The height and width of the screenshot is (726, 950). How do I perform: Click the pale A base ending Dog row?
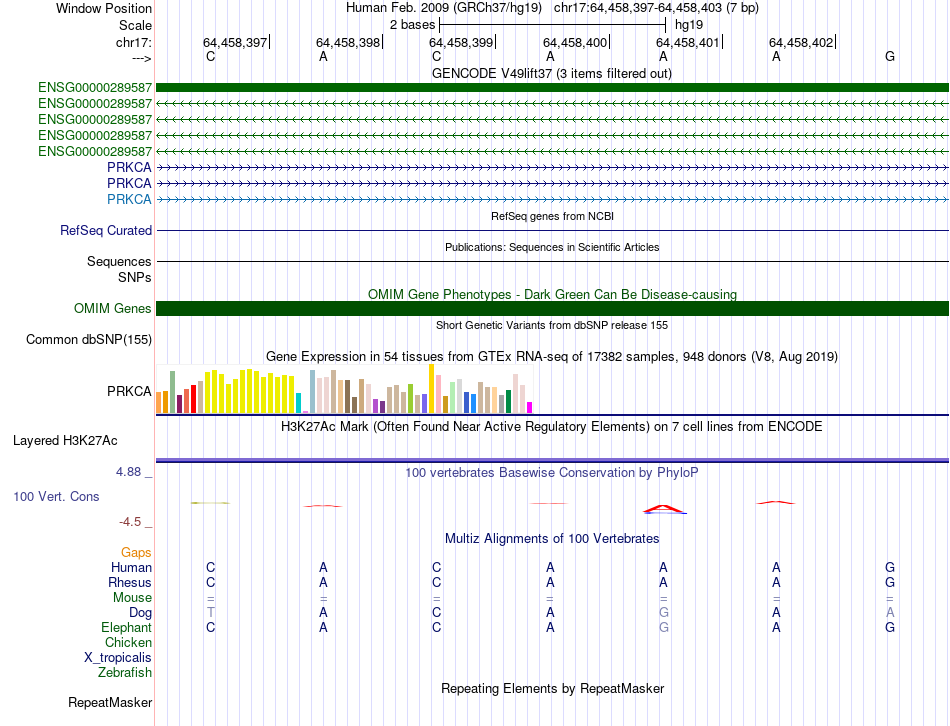tap(890, 613)
